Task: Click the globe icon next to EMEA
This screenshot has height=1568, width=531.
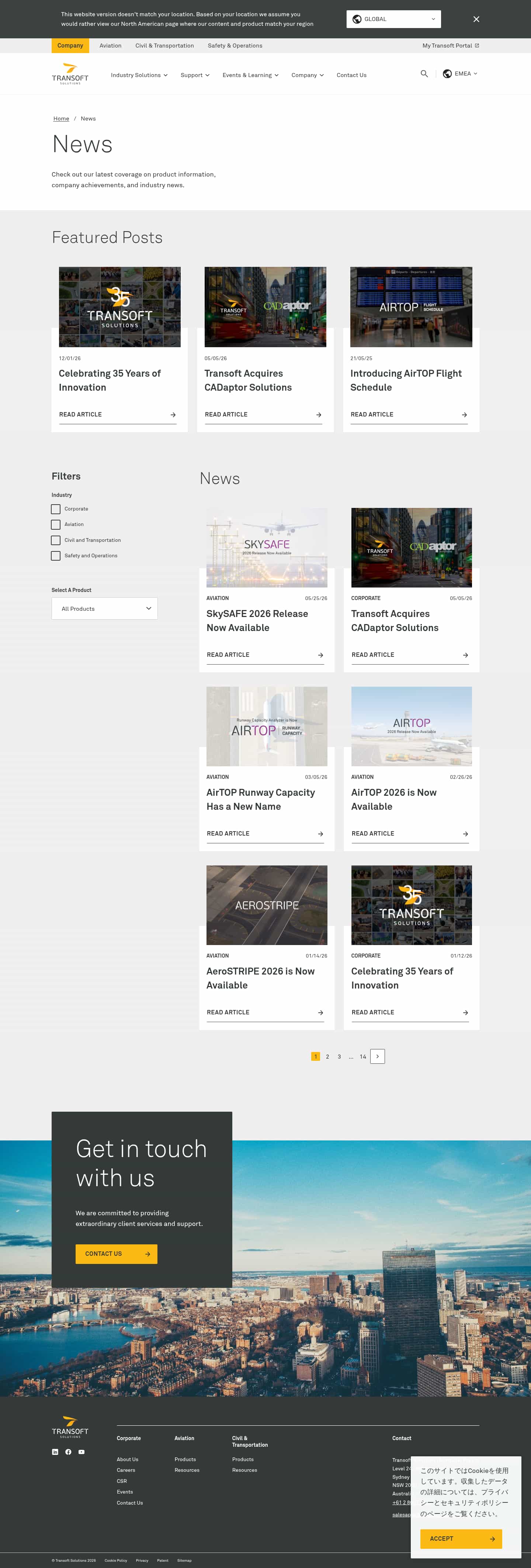Action: [447, 74]
